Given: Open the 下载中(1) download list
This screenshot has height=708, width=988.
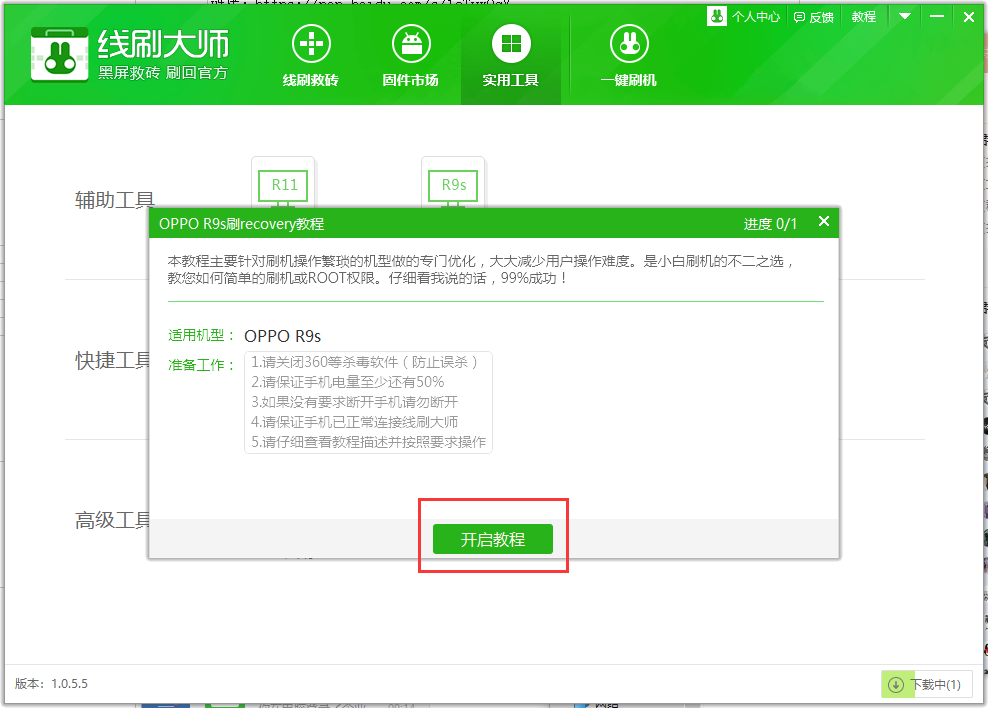Looking at the screenshot, I should [927, 684].
